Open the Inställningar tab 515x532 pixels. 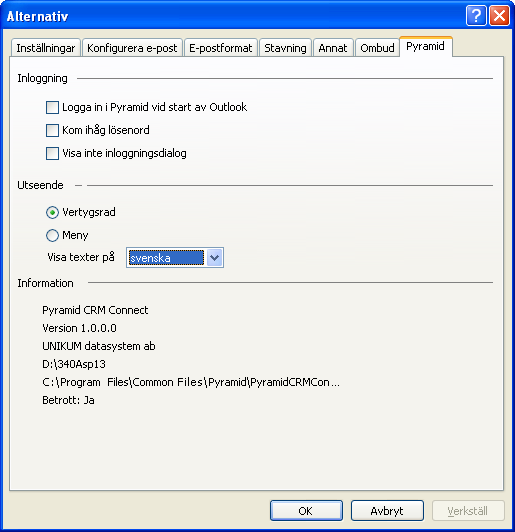pyautogui.click(x=46, y=48)
